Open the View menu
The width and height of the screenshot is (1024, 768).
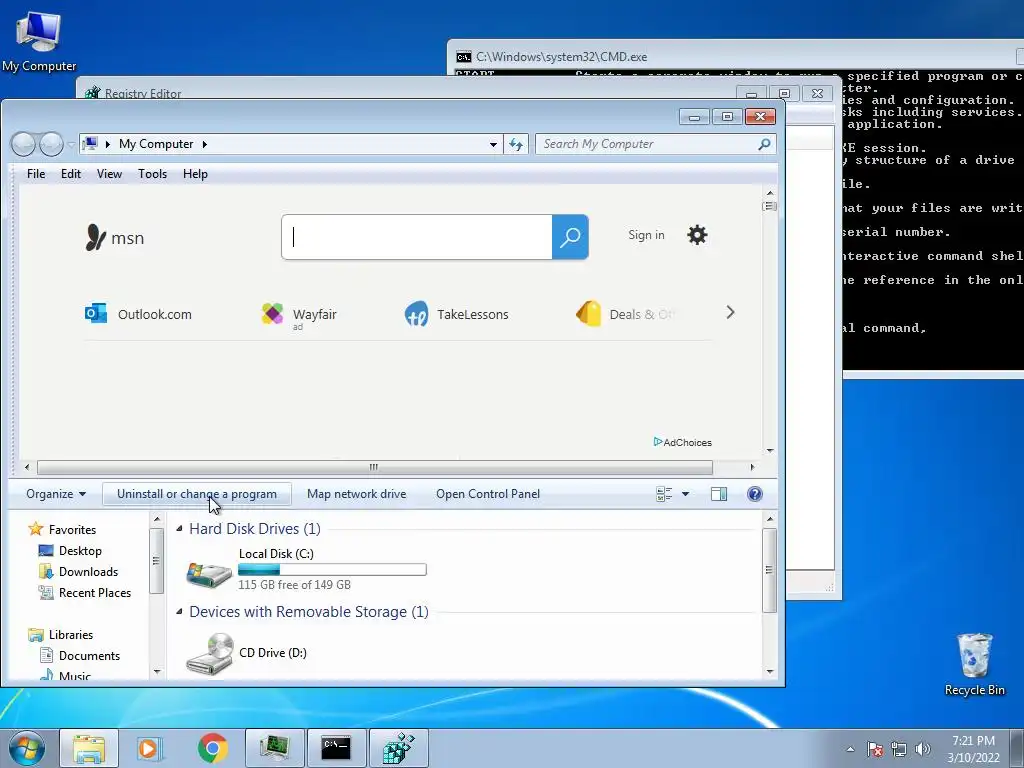pos(109,174)
